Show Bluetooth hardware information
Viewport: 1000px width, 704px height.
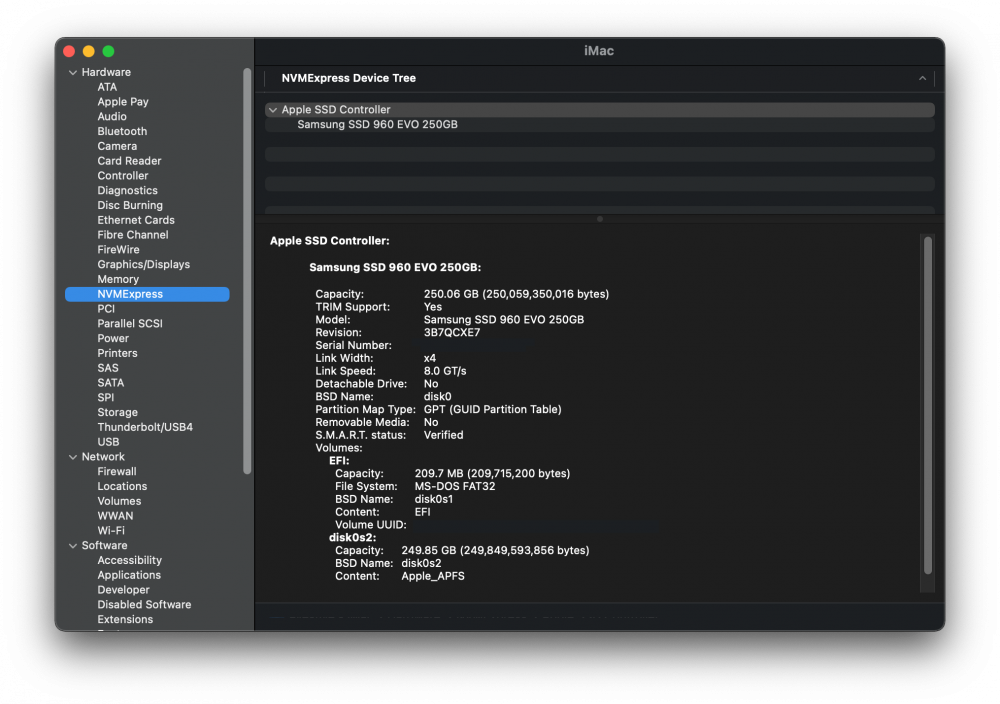click(122, 131)
